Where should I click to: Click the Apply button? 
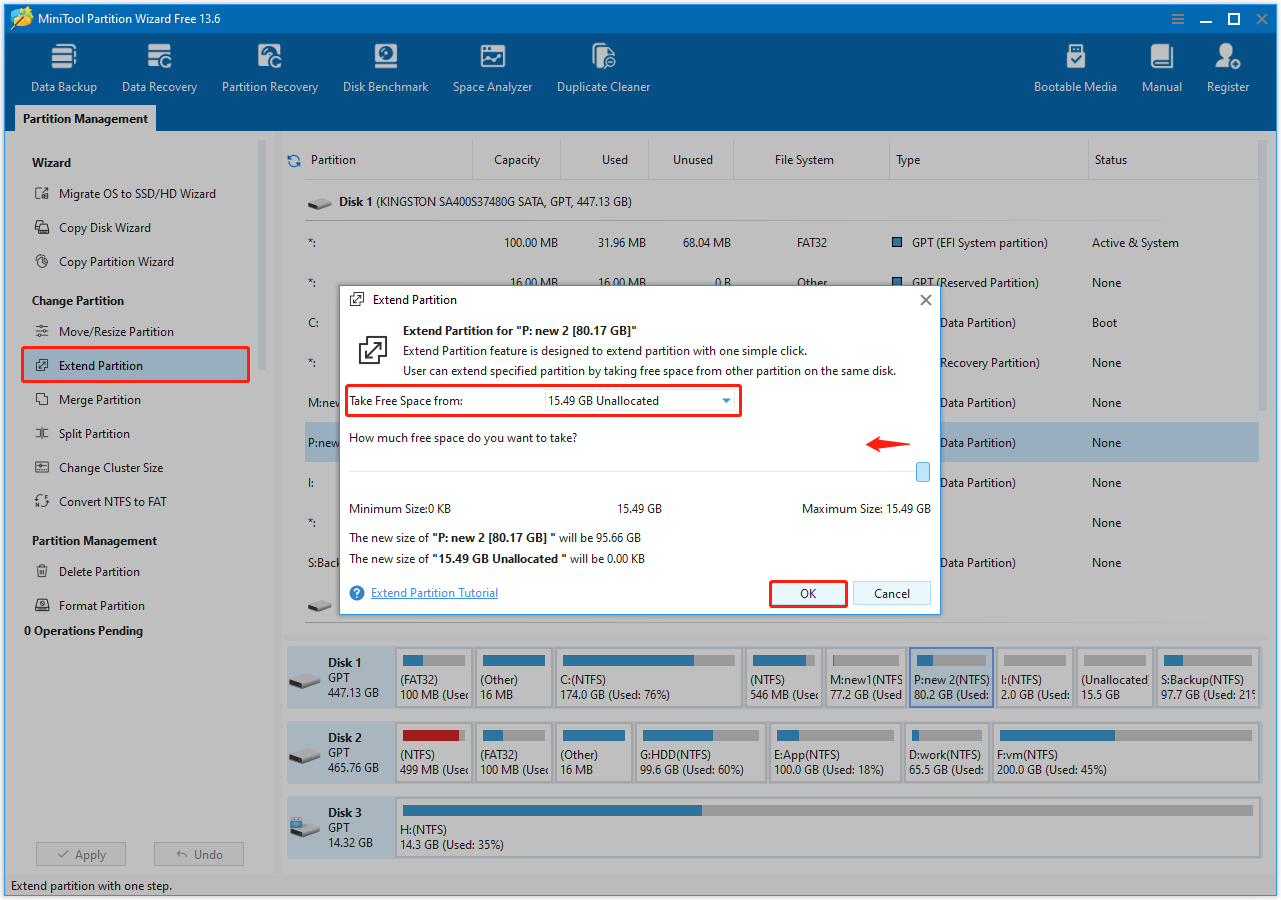(81, 855)
